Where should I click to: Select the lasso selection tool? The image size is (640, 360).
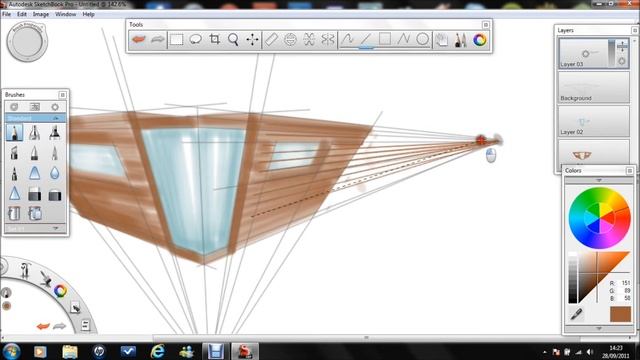click(196, 40)
